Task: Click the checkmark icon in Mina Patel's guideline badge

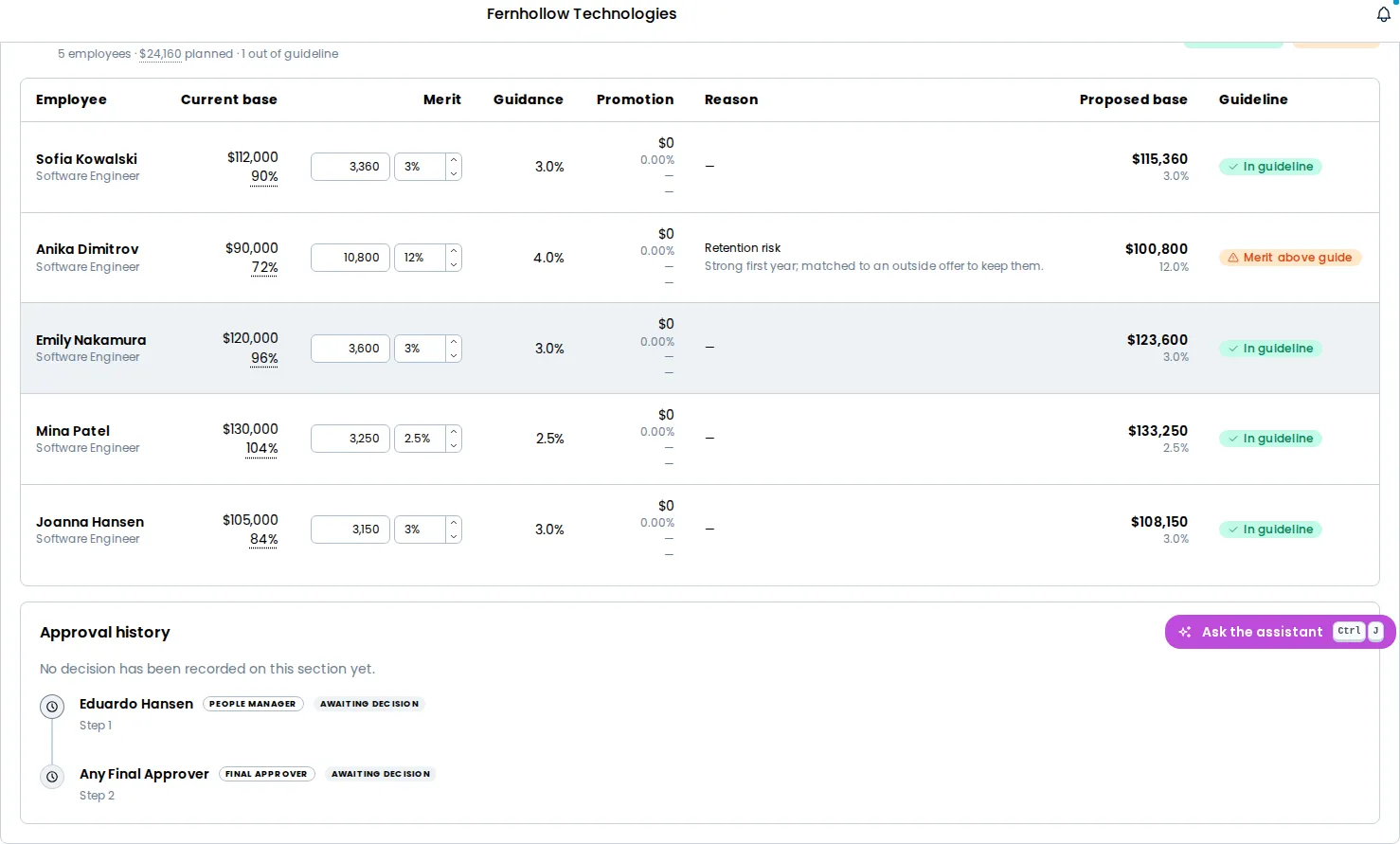Action: pyautogui.click(x=1233, y=439)
